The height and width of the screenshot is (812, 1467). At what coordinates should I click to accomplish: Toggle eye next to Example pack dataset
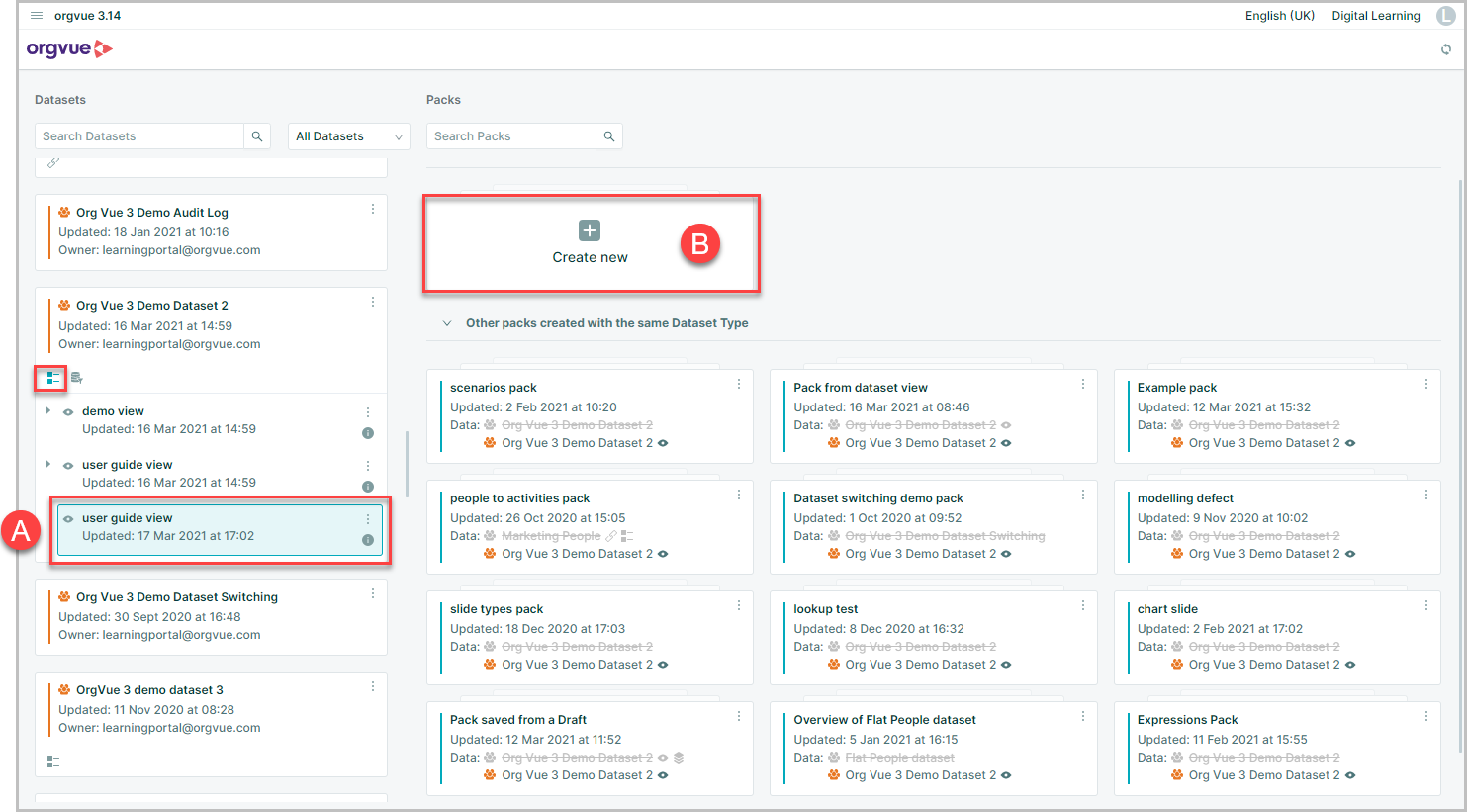click(x=1350, y=443)
